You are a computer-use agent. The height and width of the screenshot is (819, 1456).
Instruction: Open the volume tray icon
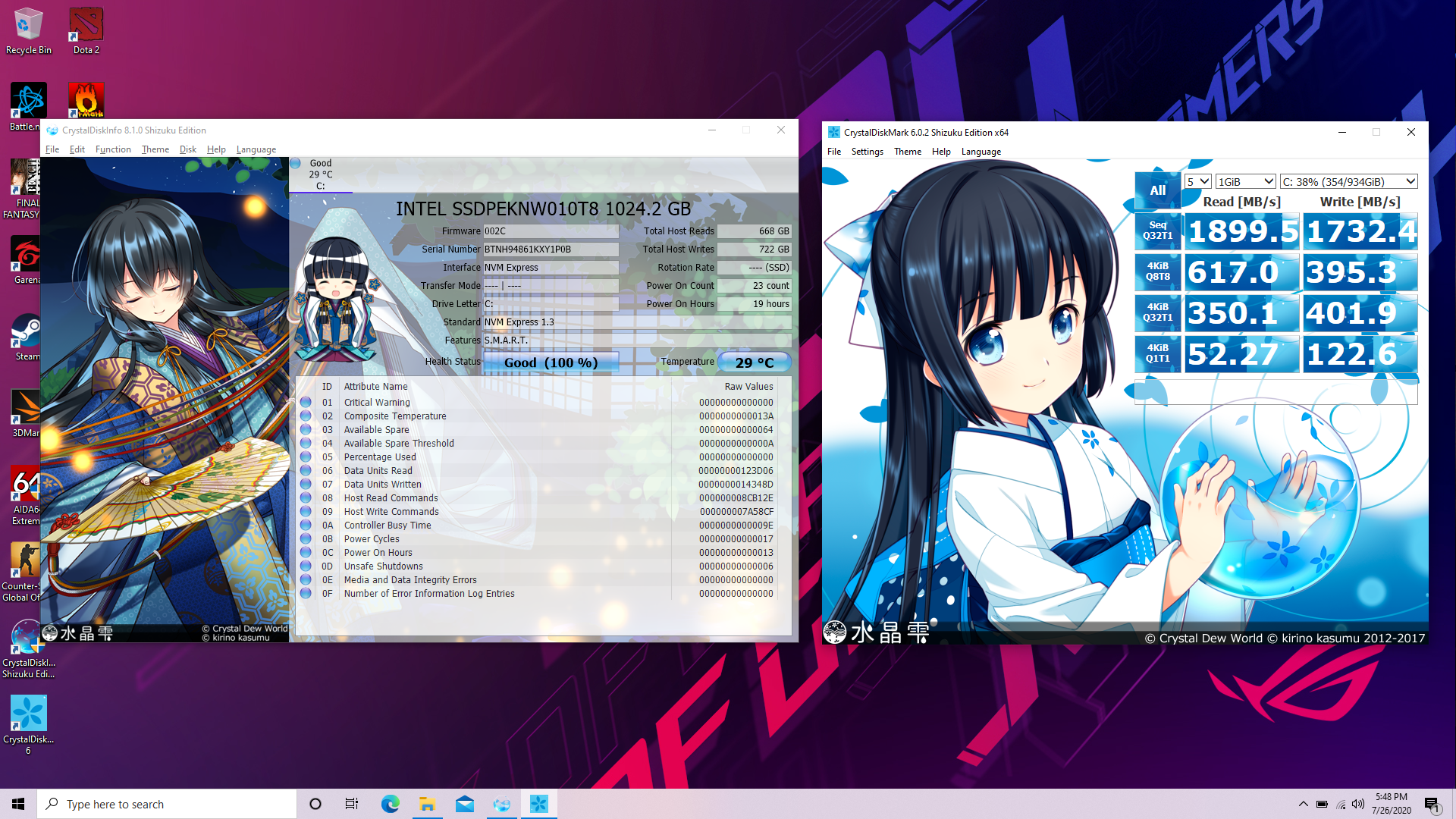pos(1358,804)
